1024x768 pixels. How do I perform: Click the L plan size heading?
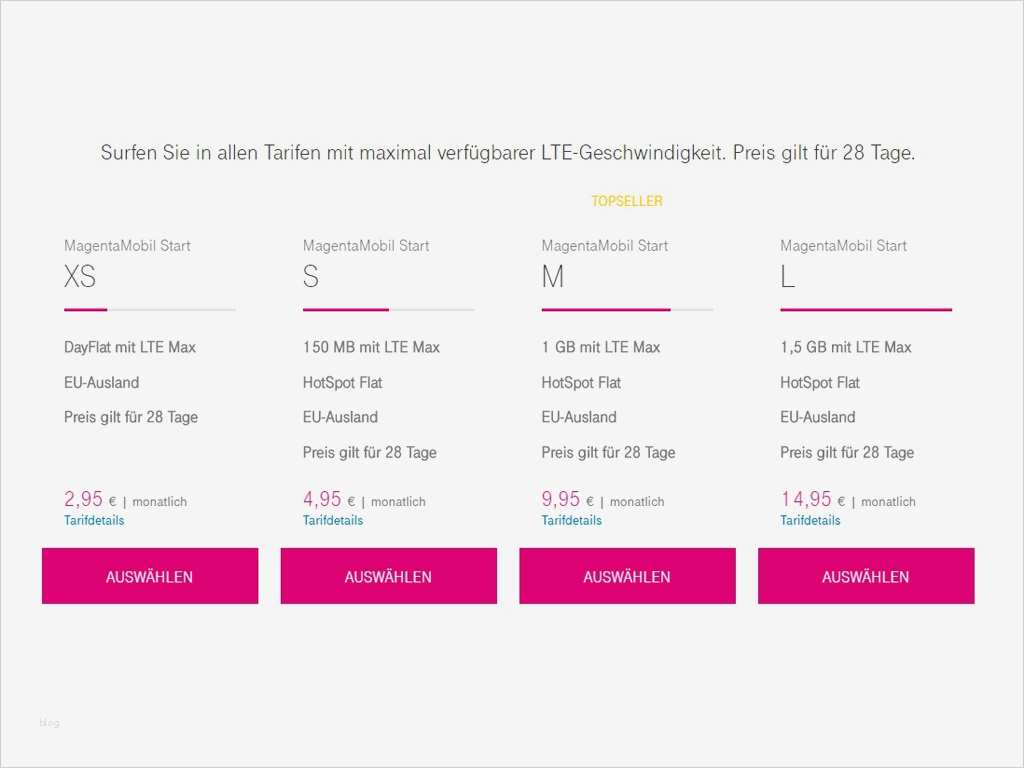[x=788, y=277]
